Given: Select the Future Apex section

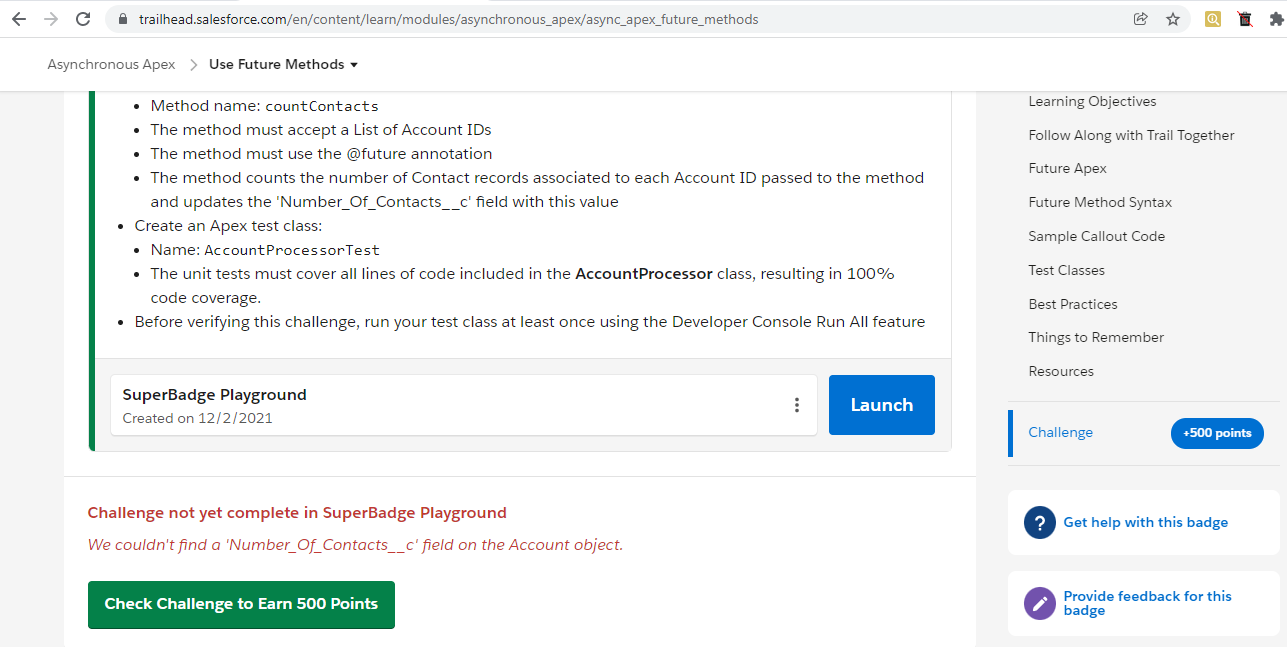Looking at the screenshot, I should pos(1067,167).
